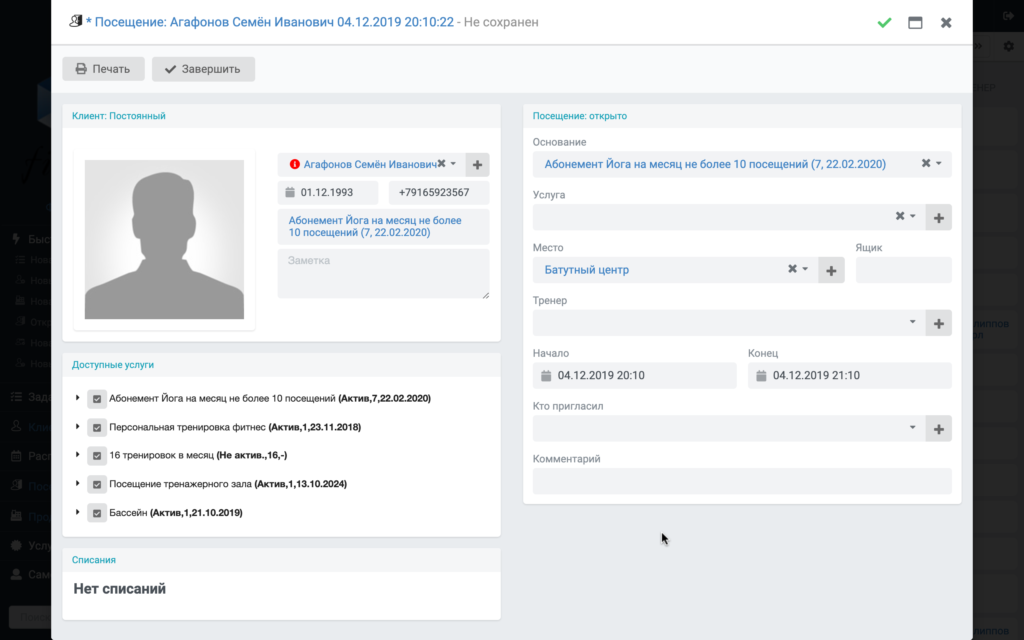Click the birth date calendar icon
Viewport: 1024px width, 640px height.
[x=290, y=193]
